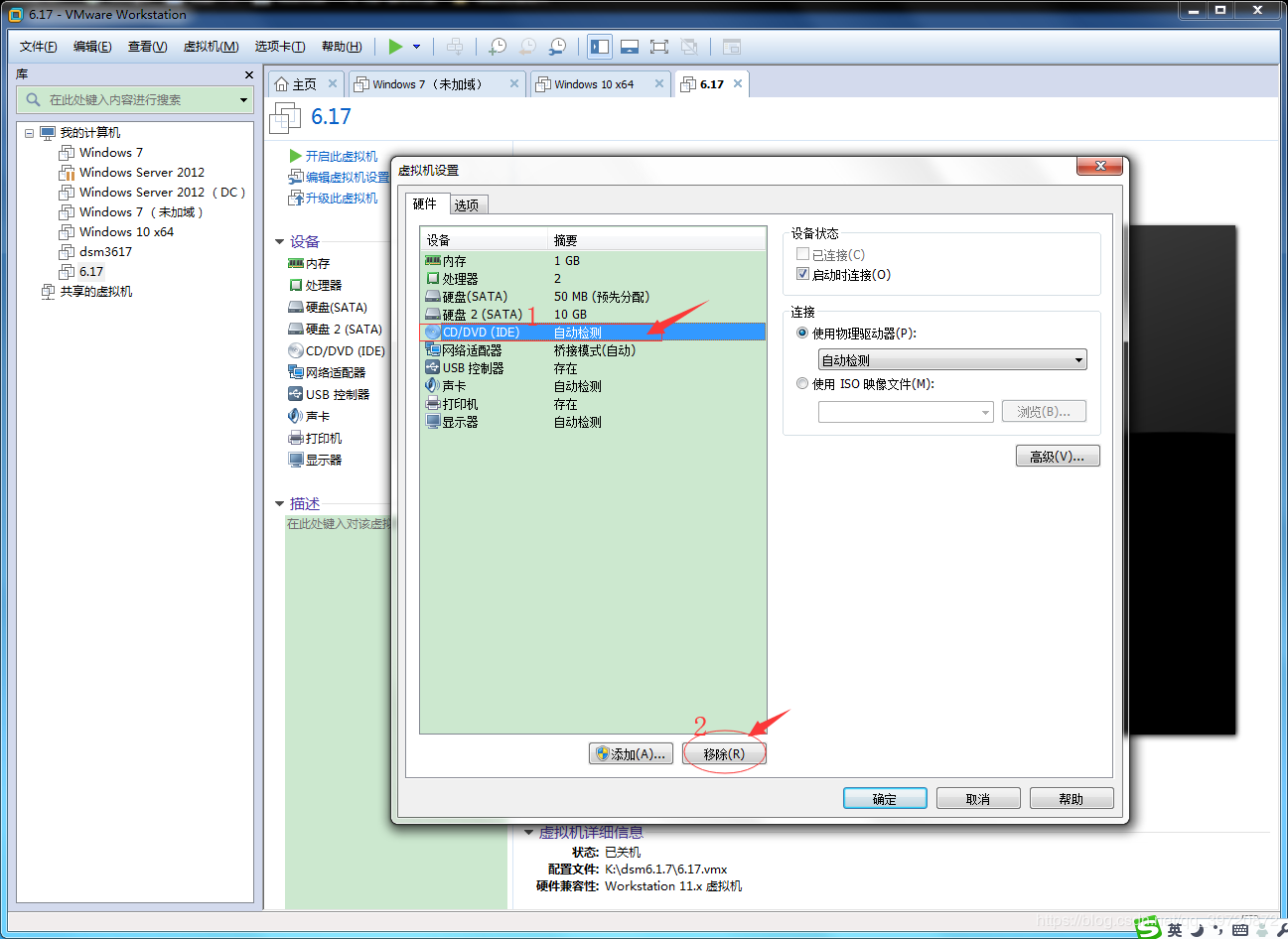
Task: Click the library search input field
Action: click(134, 99)
